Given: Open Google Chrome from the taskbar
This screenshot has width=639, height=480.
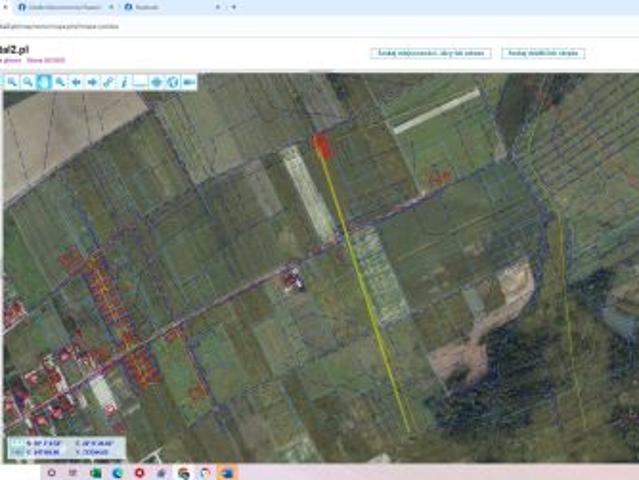Looking at the screenshot, I should [183, 472].
